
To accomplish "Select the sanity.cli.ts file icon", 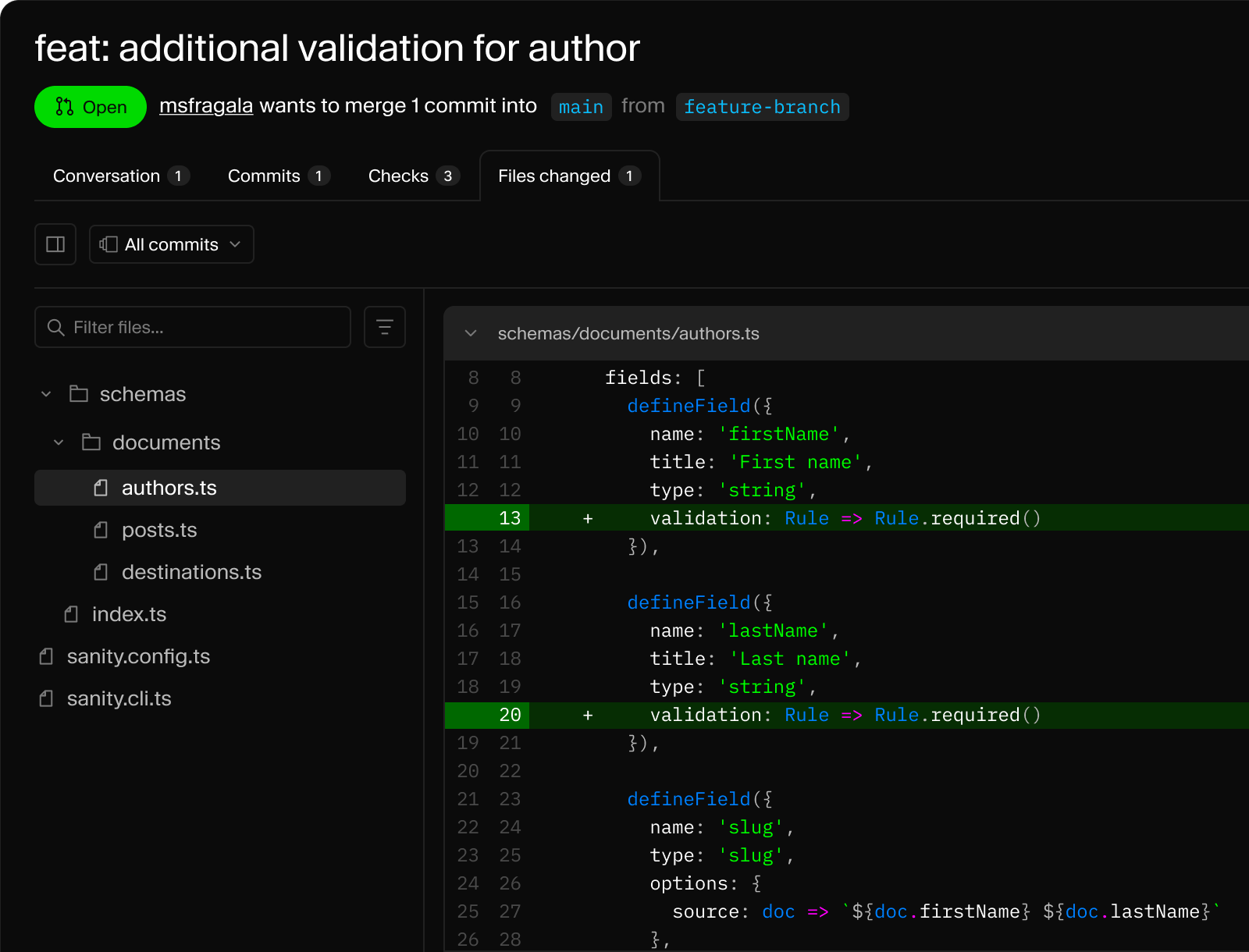I will [46, 698].
